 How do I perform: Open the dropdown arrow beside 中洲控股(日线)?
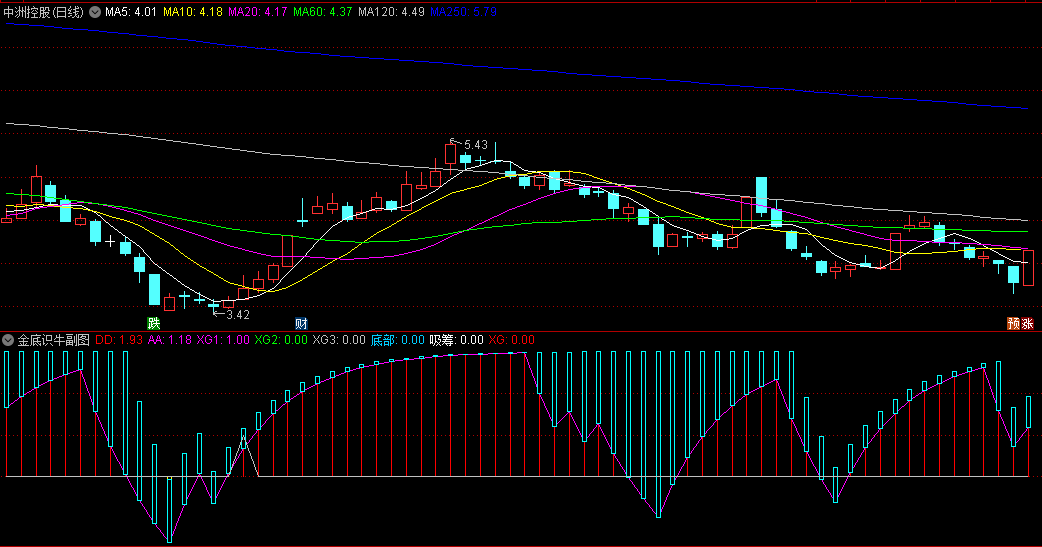pos(95,12)
